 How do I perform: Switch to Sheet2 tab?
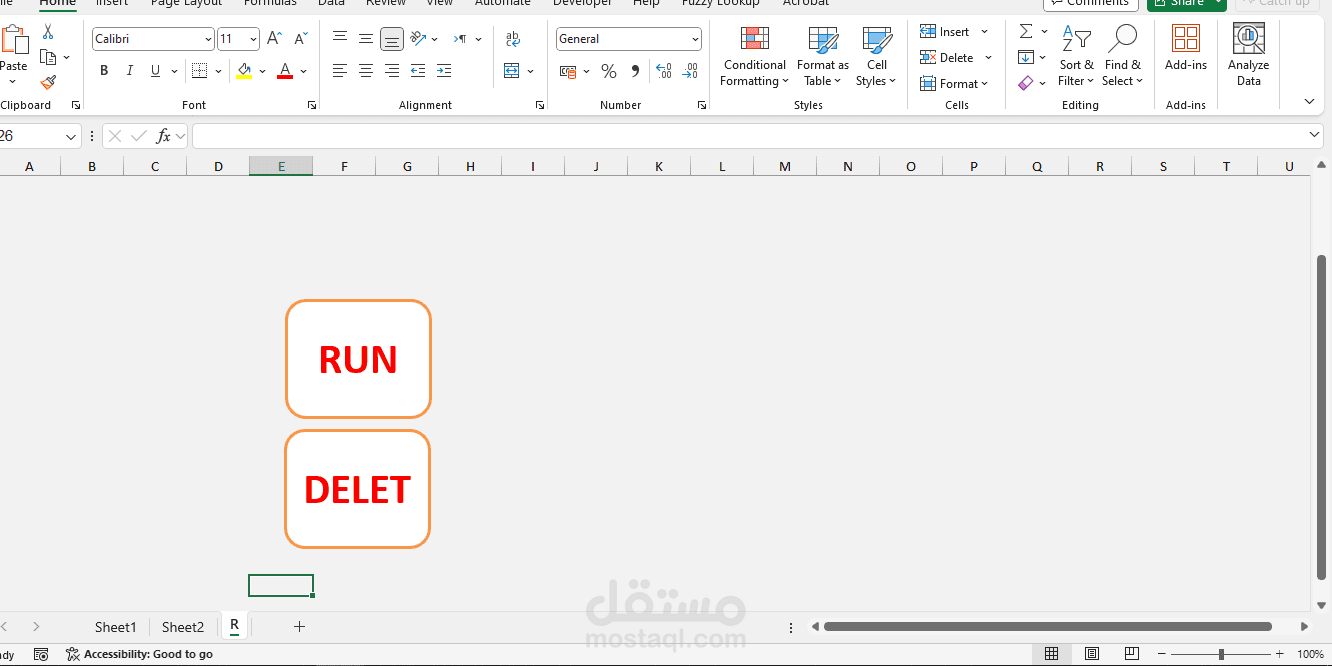pyautogui.click(x=183, y=627)
